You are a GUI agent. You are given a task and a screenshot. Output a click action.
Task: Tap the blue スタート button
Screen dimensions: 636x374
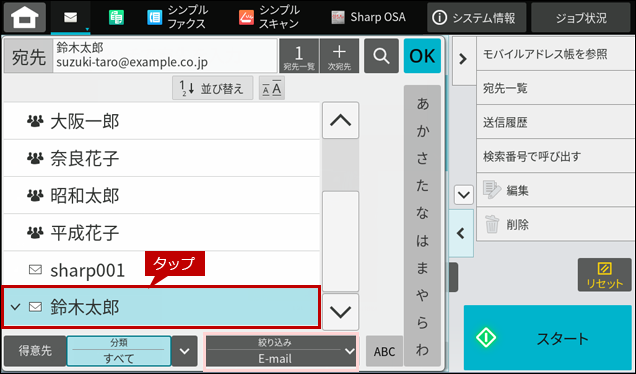[548, 338]
